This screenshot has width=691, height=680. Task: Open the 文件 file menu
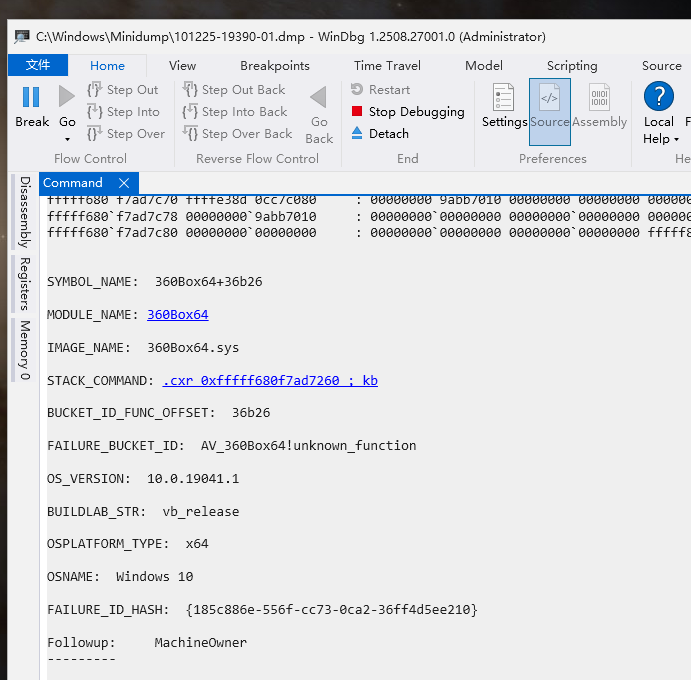(38, 65)
